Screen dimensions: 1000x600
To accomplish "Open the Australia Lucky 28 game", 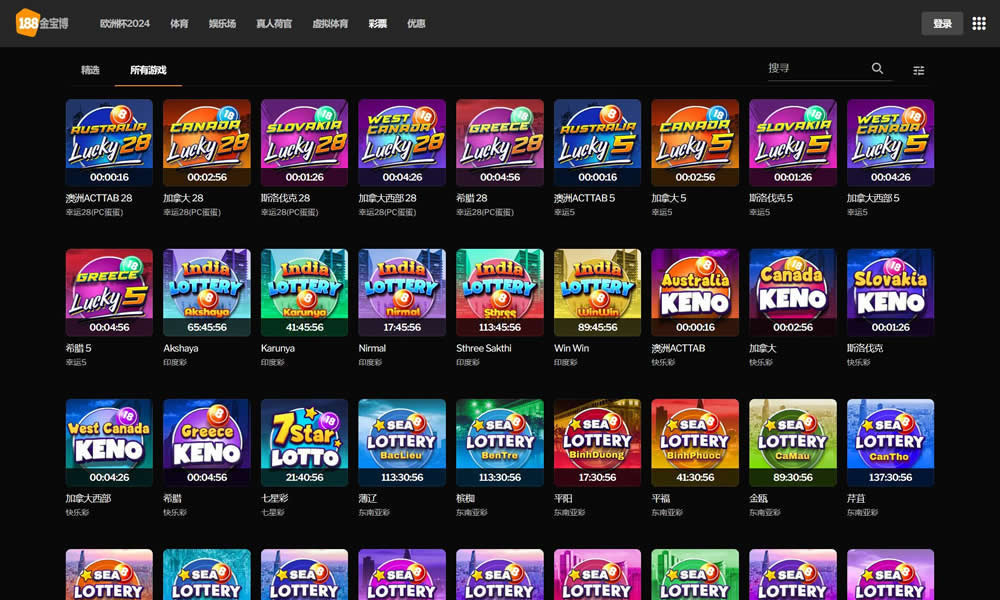I will 109,143.
